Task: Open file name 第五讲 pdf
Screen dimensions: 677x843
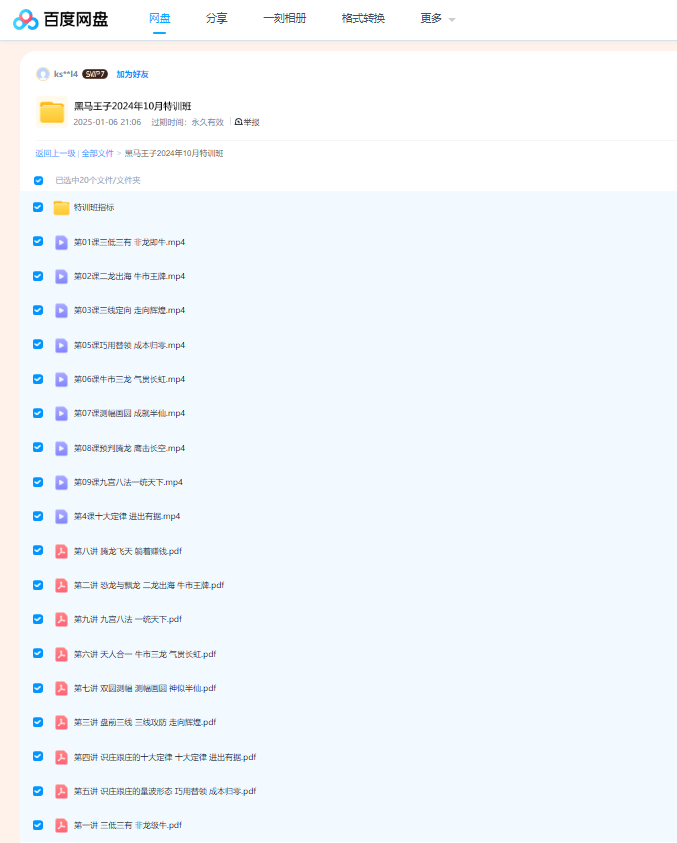Action: [165, 791]
